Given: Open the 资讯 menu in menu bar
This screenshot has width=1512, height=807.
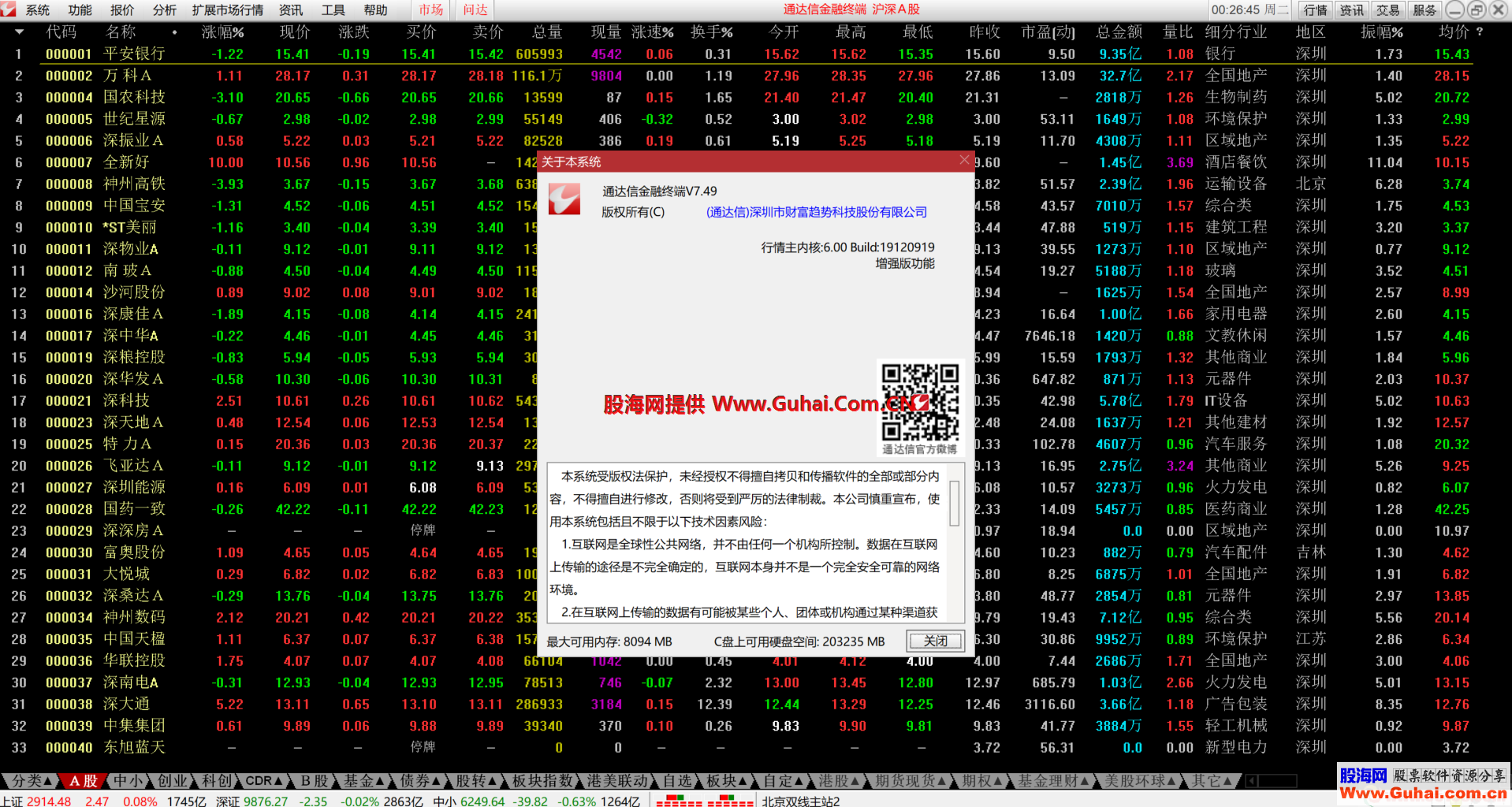Looking at the screenshot, I should point(291,10).
